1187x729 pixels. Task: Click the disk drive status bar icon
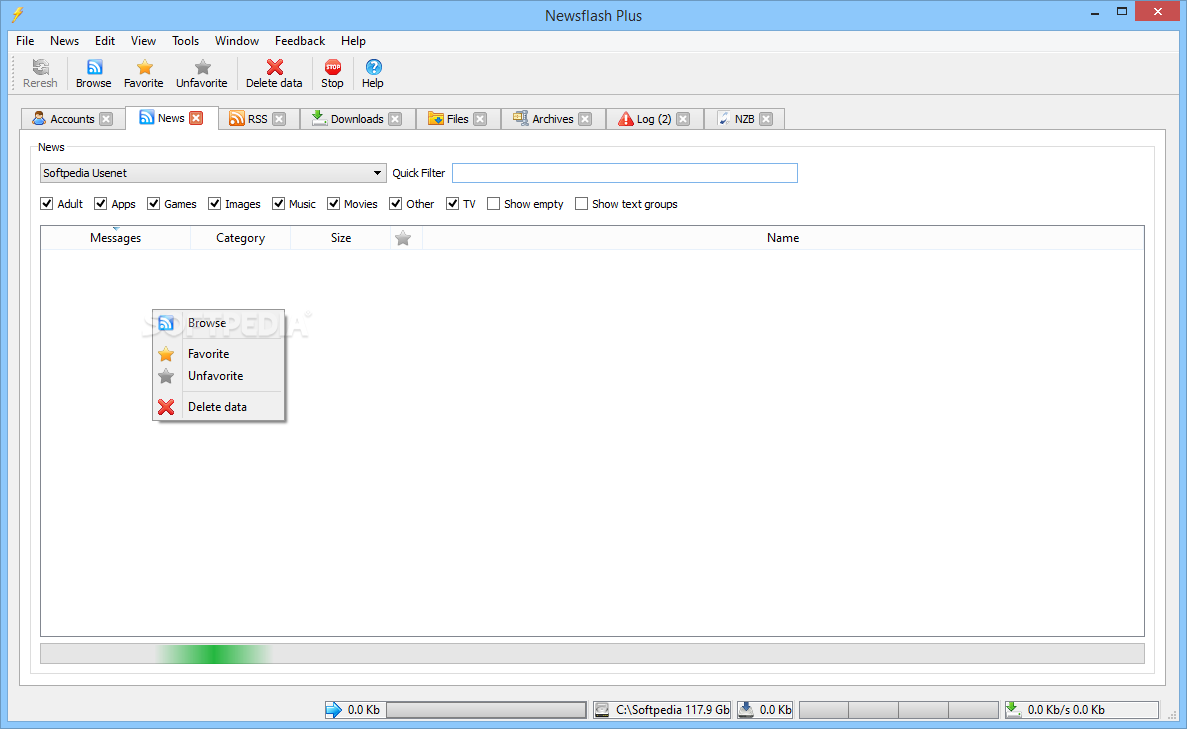tap(602, 710)
